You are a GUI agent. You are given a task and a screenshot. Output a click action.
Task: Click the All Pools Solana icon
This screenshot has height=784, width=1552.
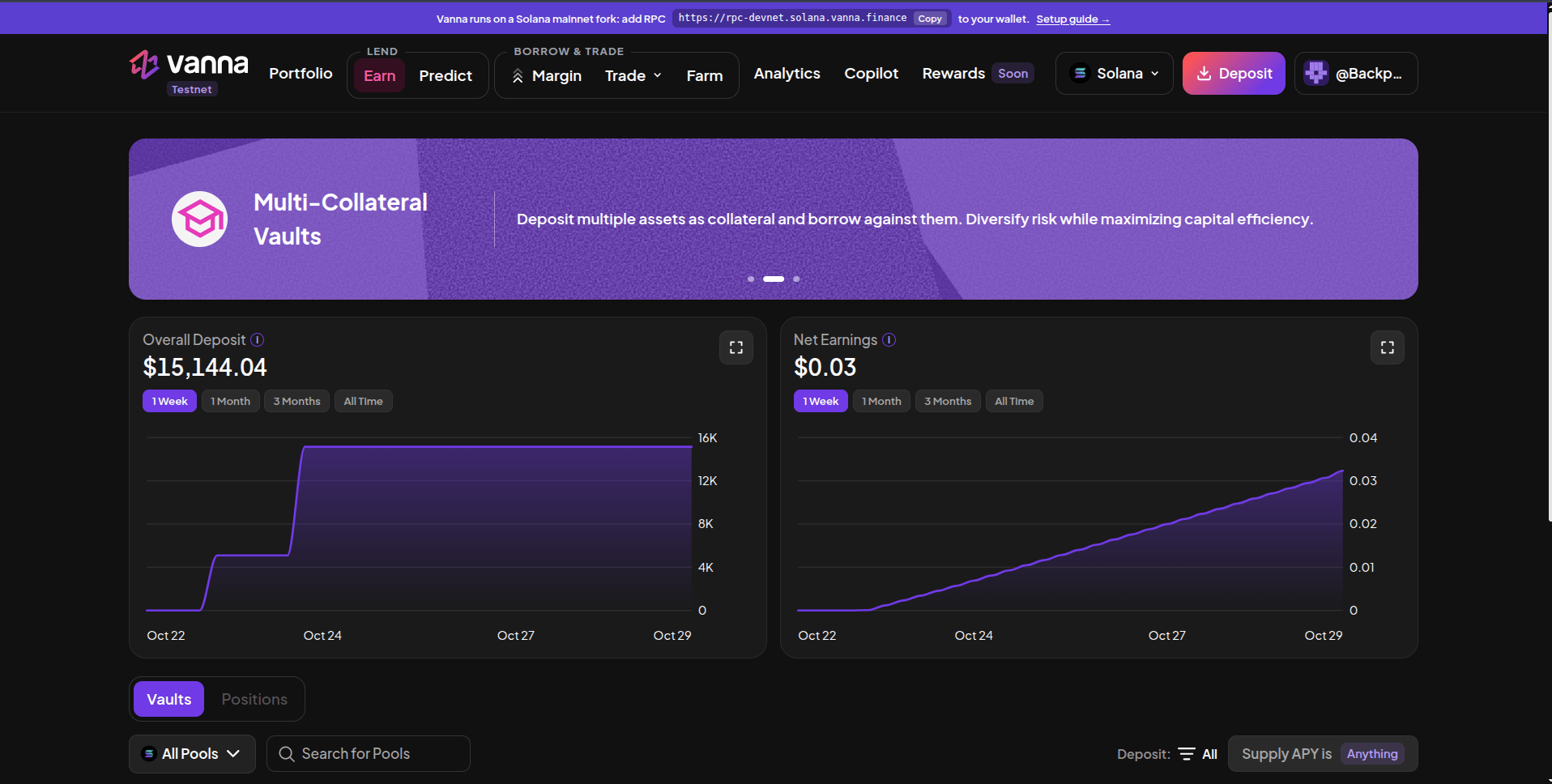(x=149, y=754)
